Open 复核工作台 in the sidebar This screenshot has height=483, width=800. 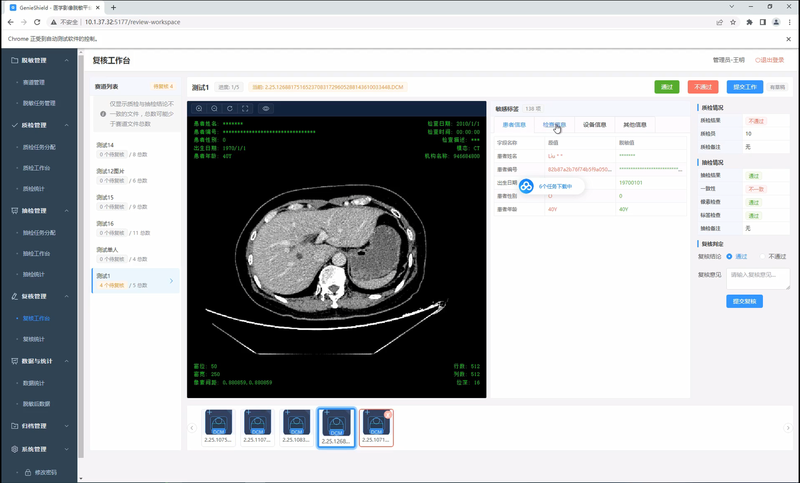point(36,318)
